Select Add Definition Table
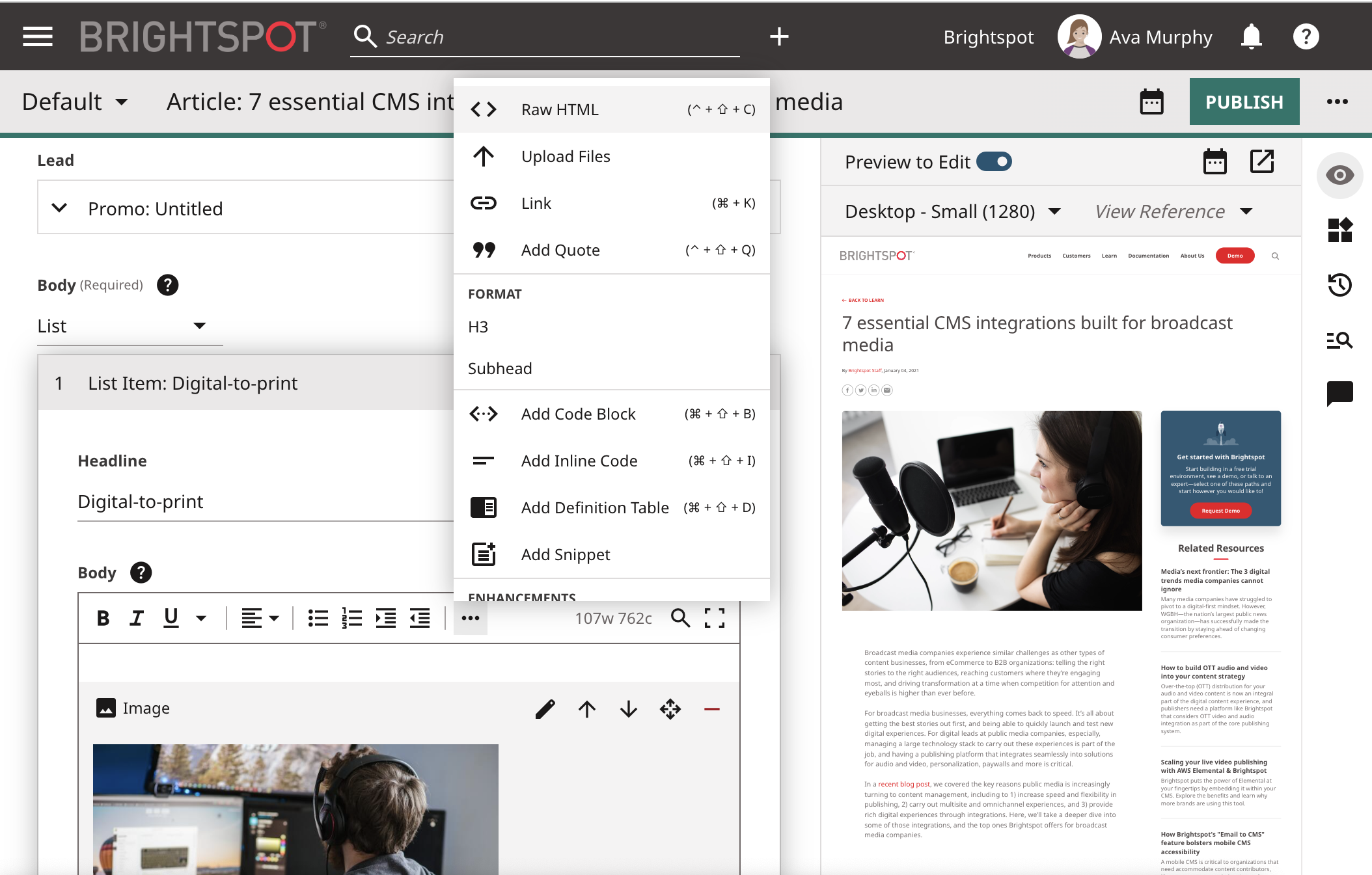This screenshot has height=875, width=1372. [611, 507]
